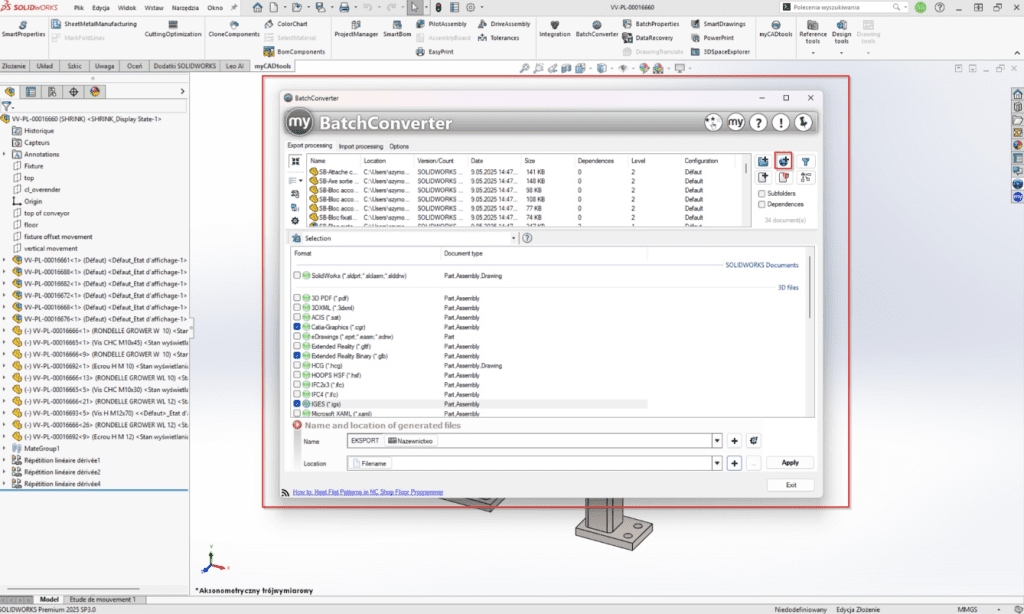Open myCADtools ribbon button

(776, 29)
